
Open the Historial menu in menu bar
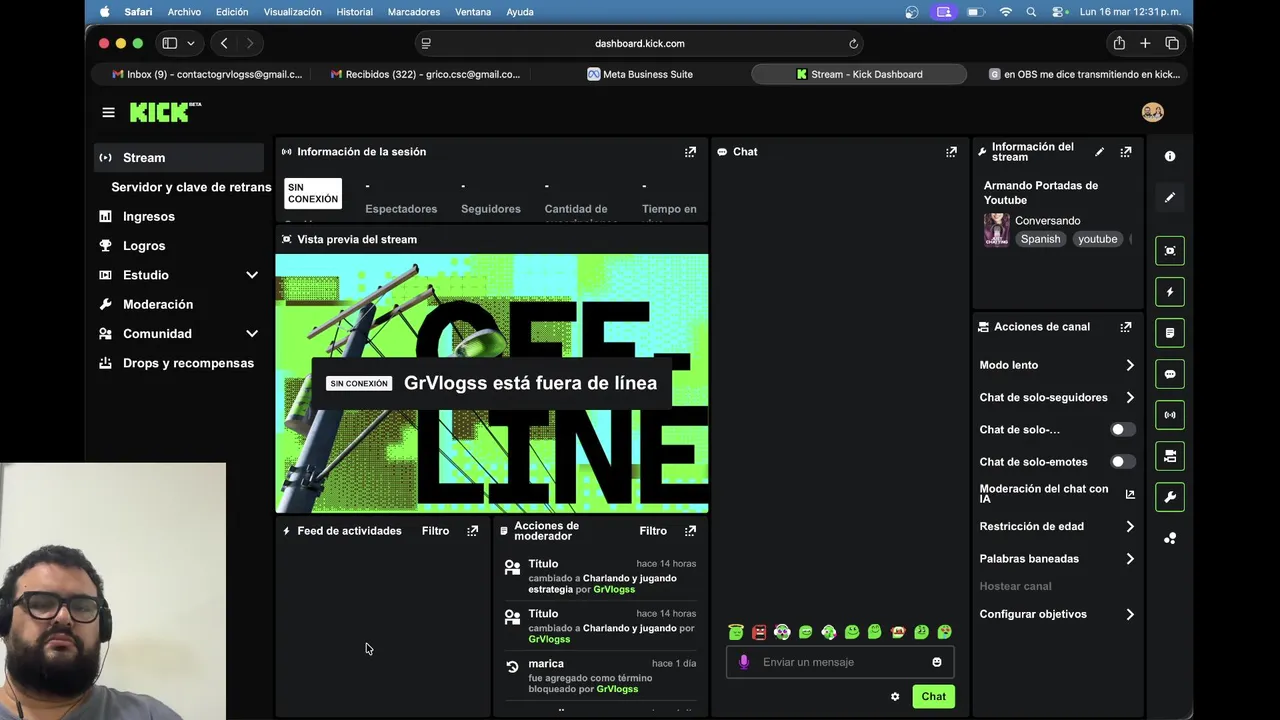(354, 12)
